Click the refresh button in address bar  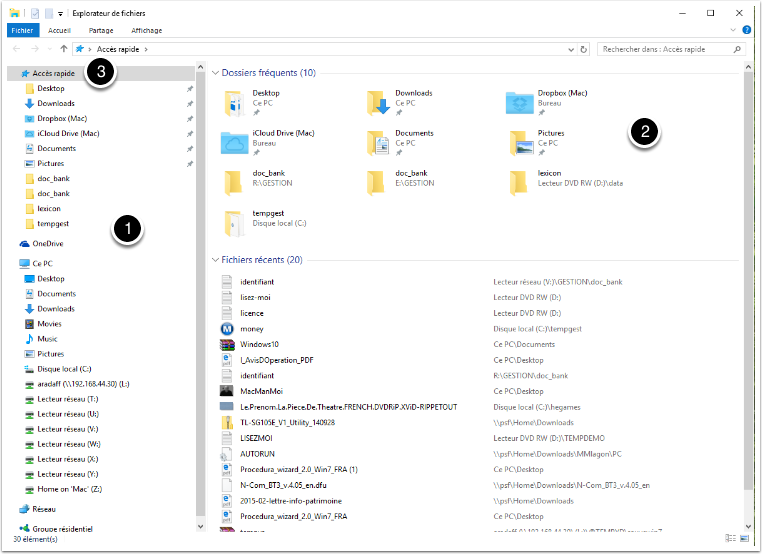pyautogui.click(x=585, y=48)
